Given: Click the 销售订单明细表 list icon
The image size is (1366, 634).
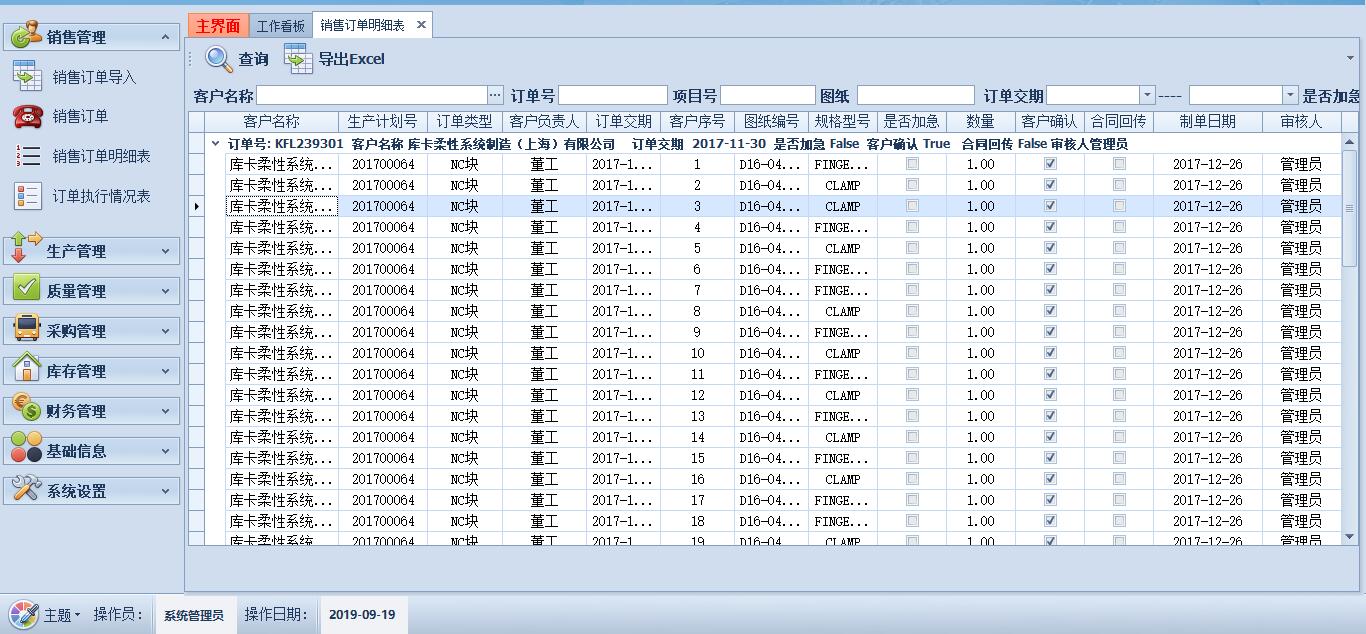Looking at the screenshot, I should point(27,156).
